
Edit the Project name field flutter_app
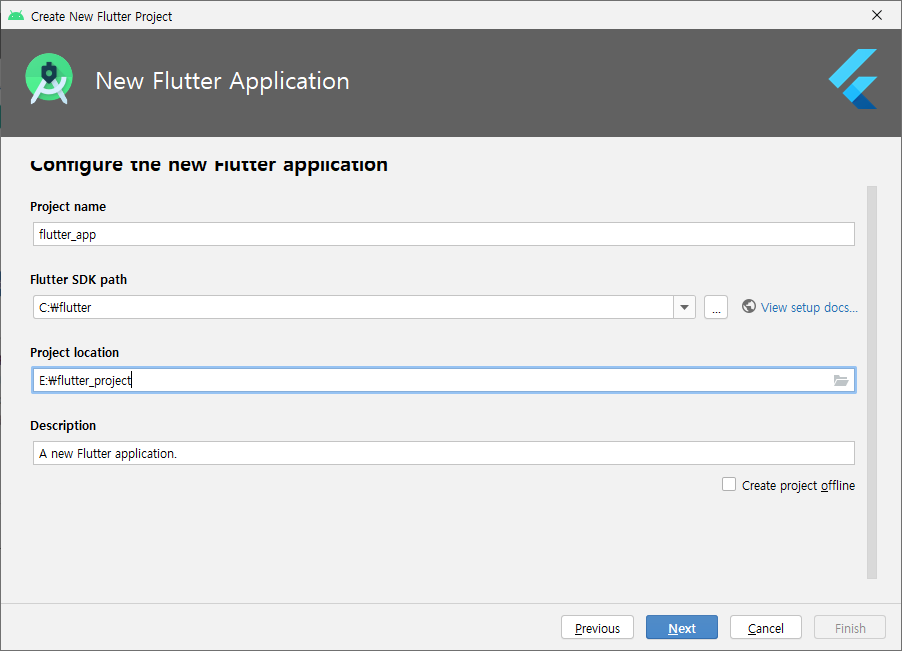coord(444,234)
